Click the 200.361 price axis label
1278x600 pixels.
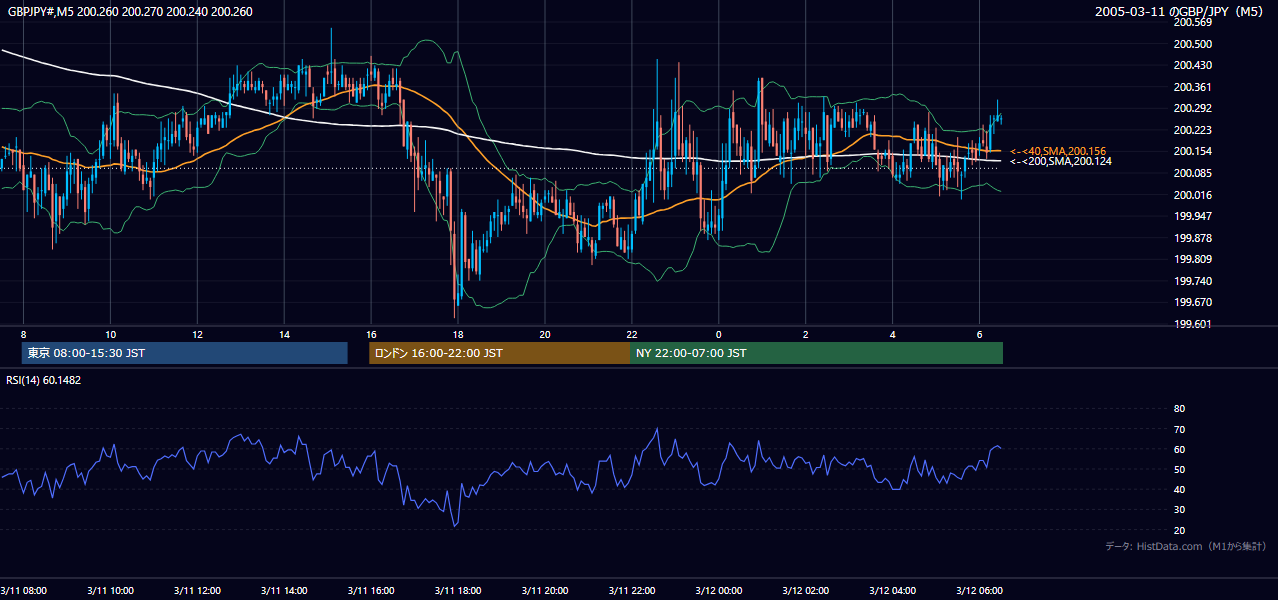click(1193, 87)
